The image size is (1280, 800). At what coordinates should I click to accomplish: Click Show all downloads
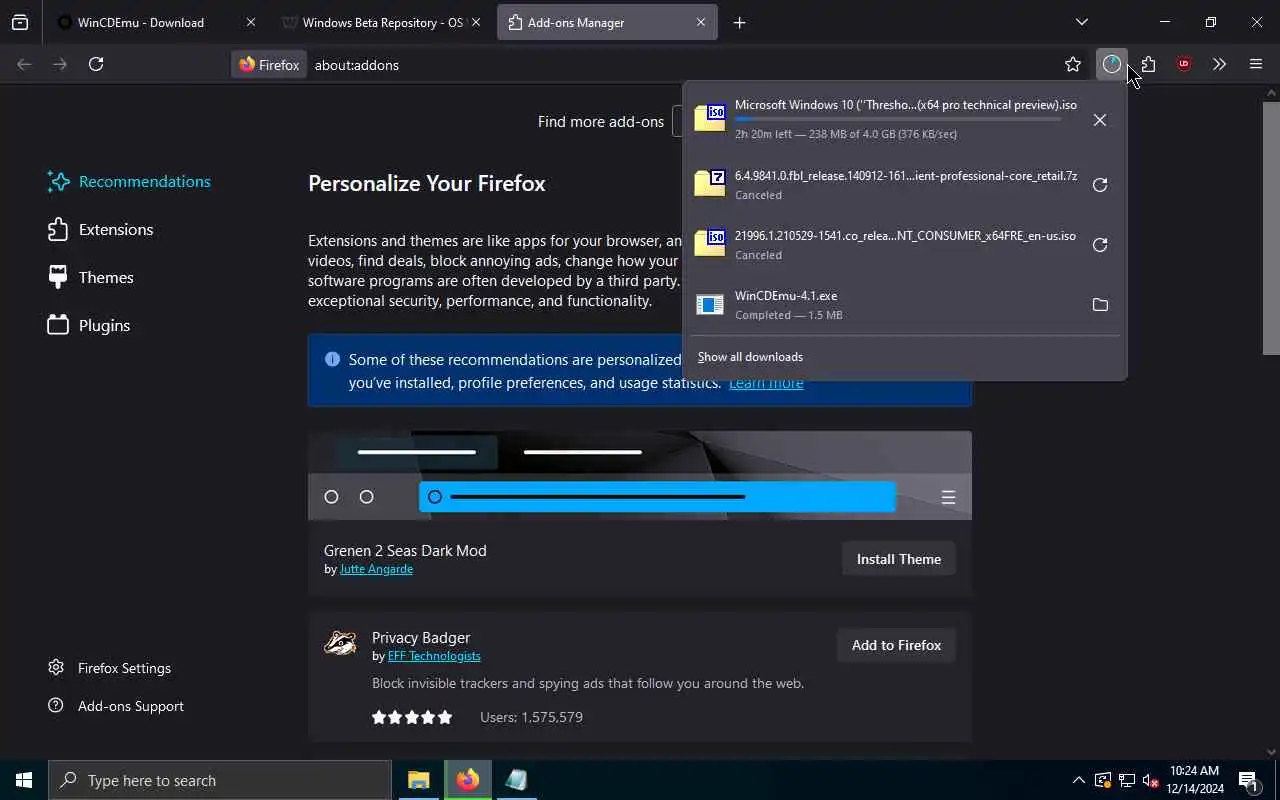[750, 357]
